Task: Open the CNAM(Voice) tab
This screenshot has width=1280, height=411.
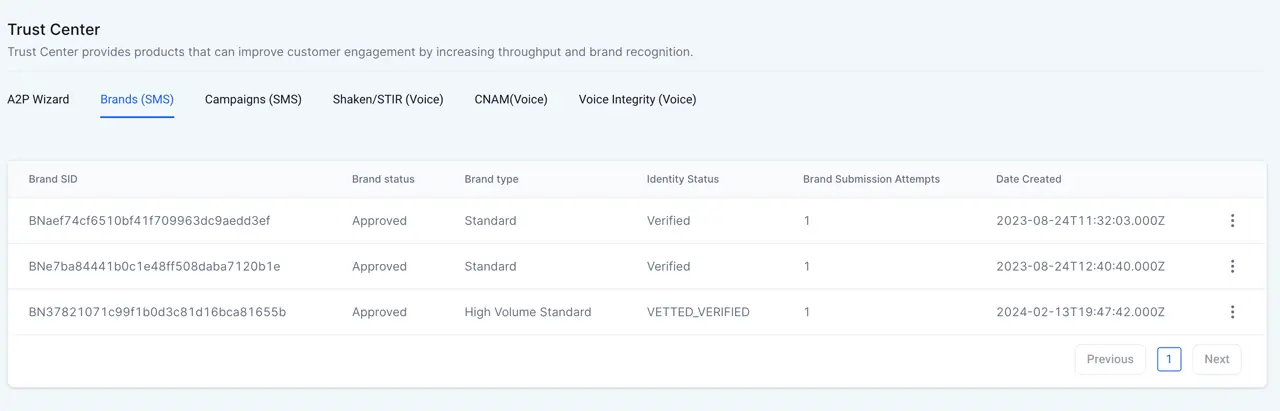Action: 511,100
